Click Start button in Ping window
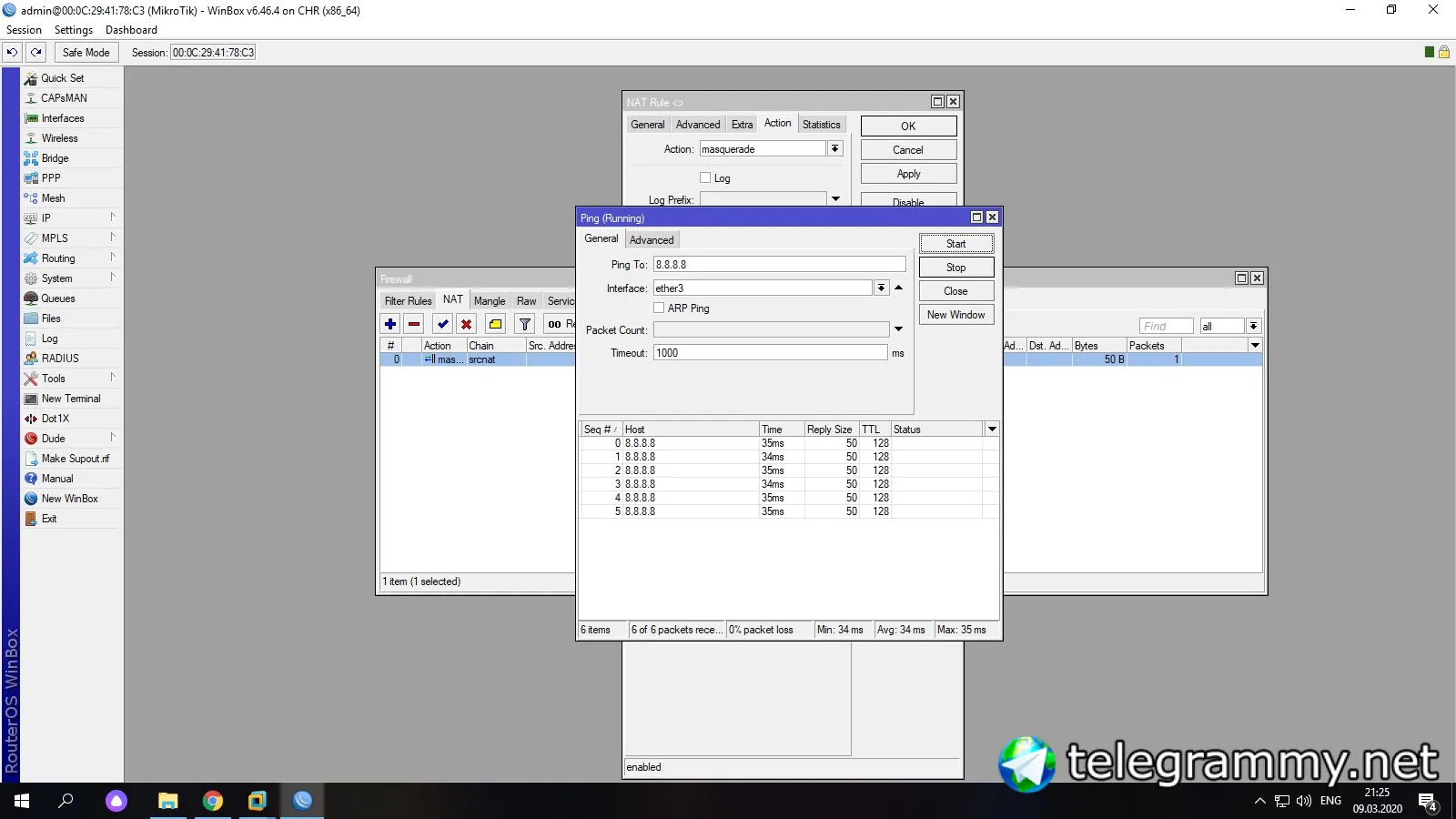 point(955,244)
